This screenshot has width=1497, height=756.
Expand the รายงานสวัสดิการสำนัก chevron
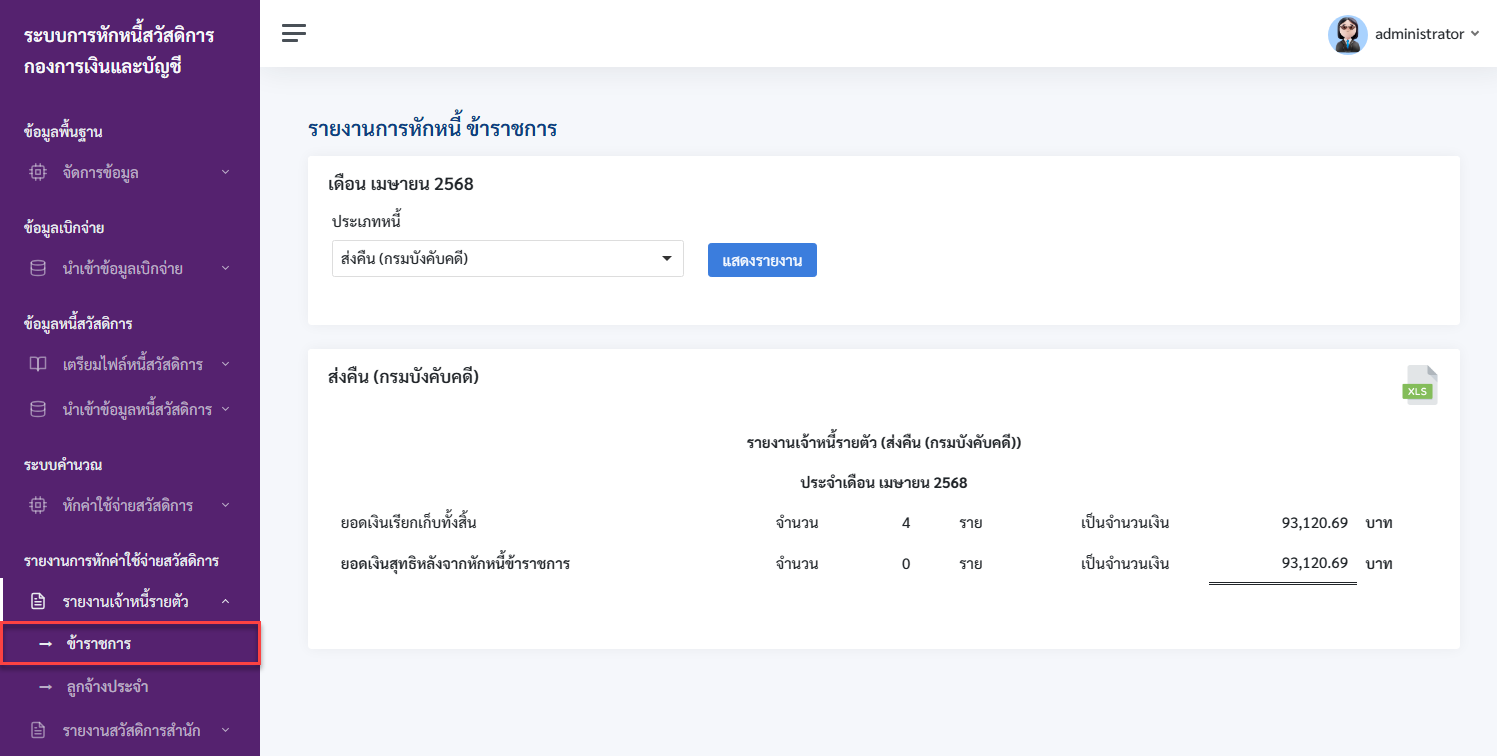click(225, 730)
